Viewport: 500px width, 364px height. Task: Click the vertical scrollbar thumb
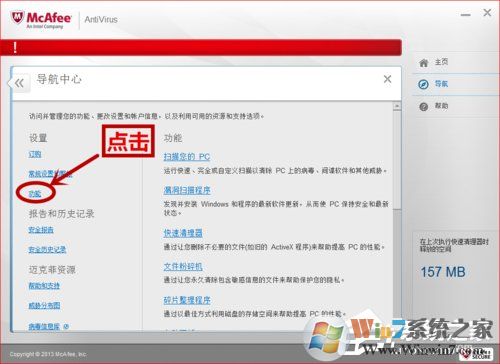coord(397,160)
